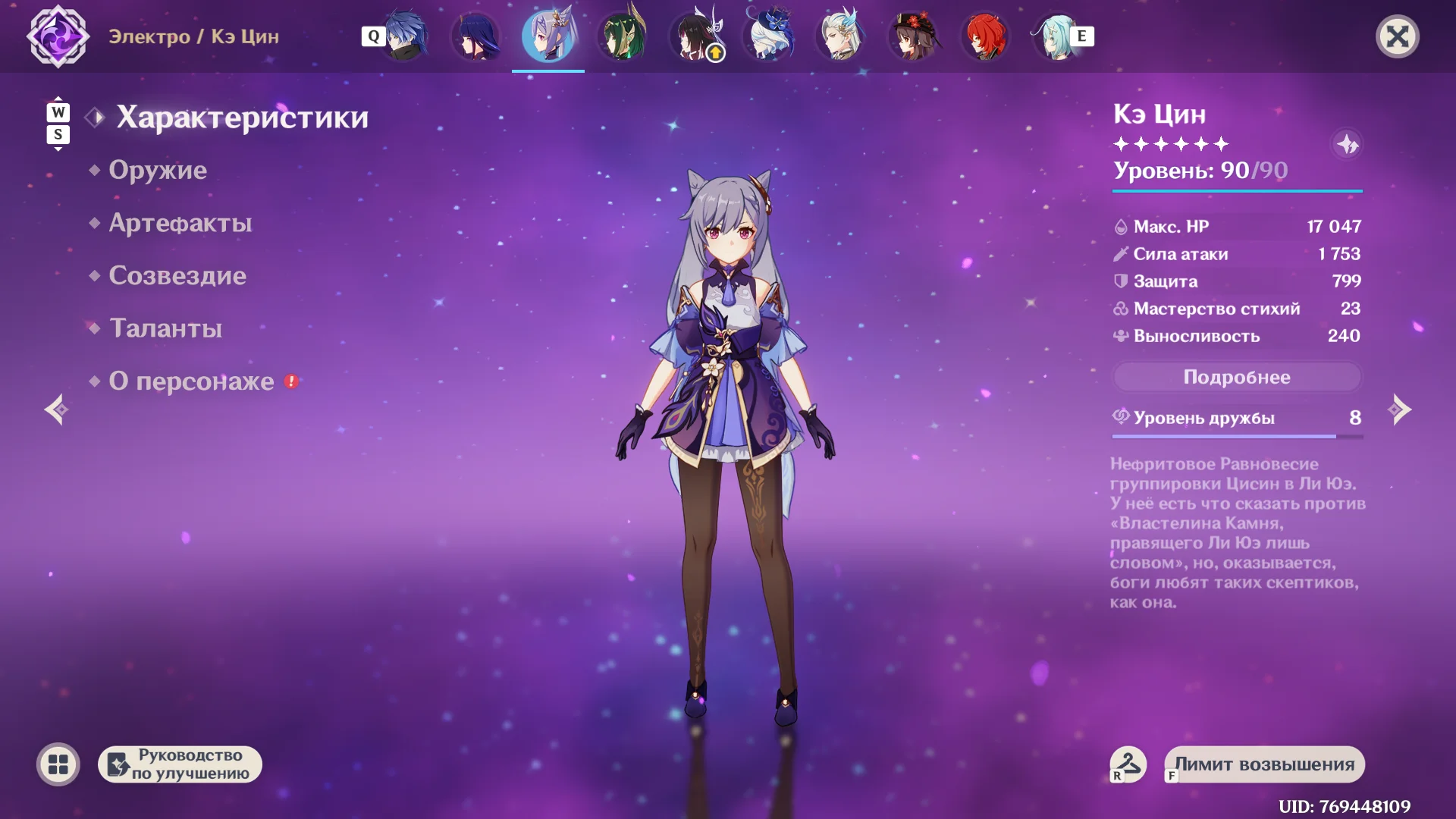Open the Созвездие tab
Viewport: 1456px width, 819px height.
[x=177, y=275]
